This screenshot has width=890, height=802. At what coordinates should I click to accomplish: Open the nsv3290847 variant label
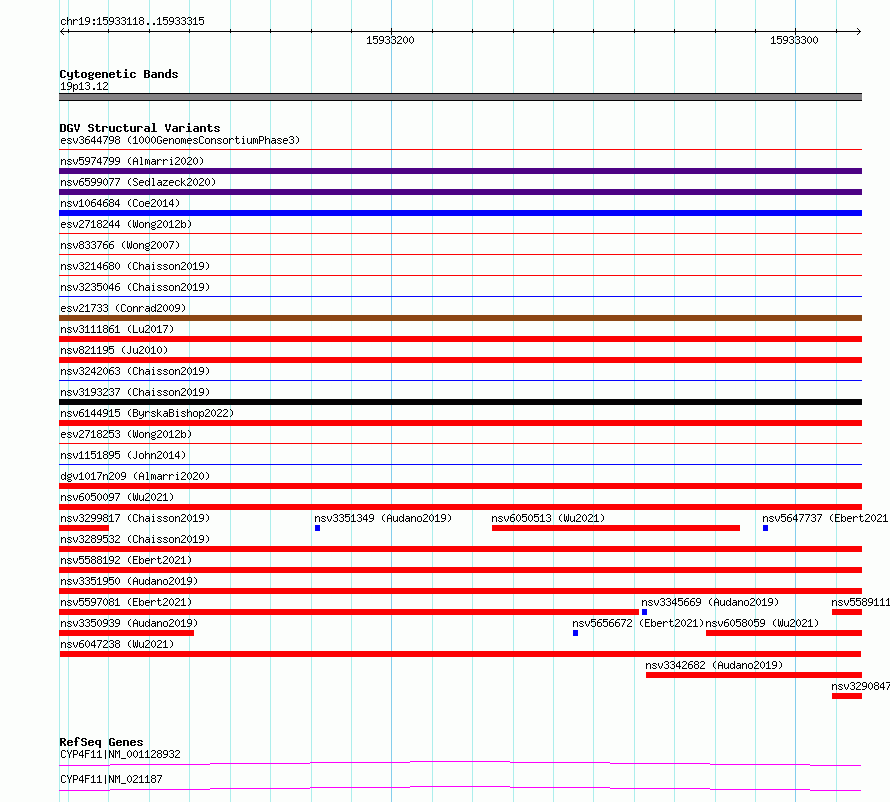tap(860, 686)
